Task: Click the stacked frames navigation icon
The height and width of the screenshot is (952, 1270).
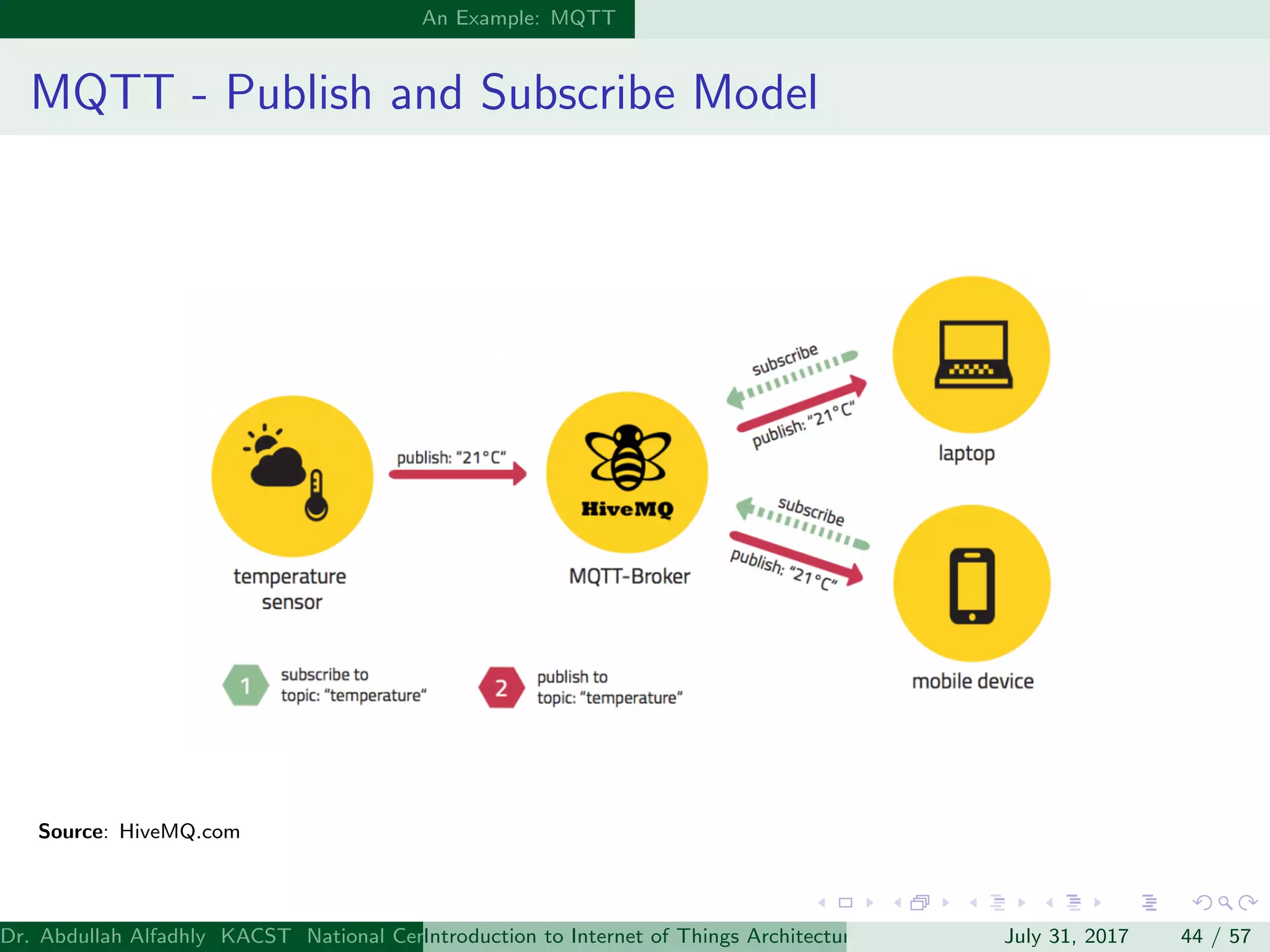Action: click(920, 903)
